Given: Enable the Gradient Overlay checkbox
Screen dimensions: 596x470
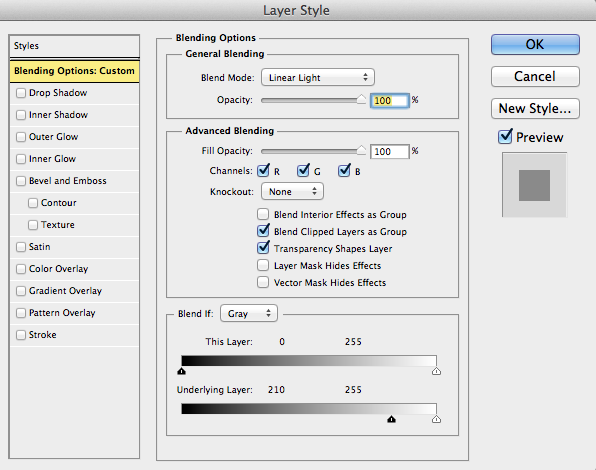Looking at the screenshot, I should tap(21, 291).
